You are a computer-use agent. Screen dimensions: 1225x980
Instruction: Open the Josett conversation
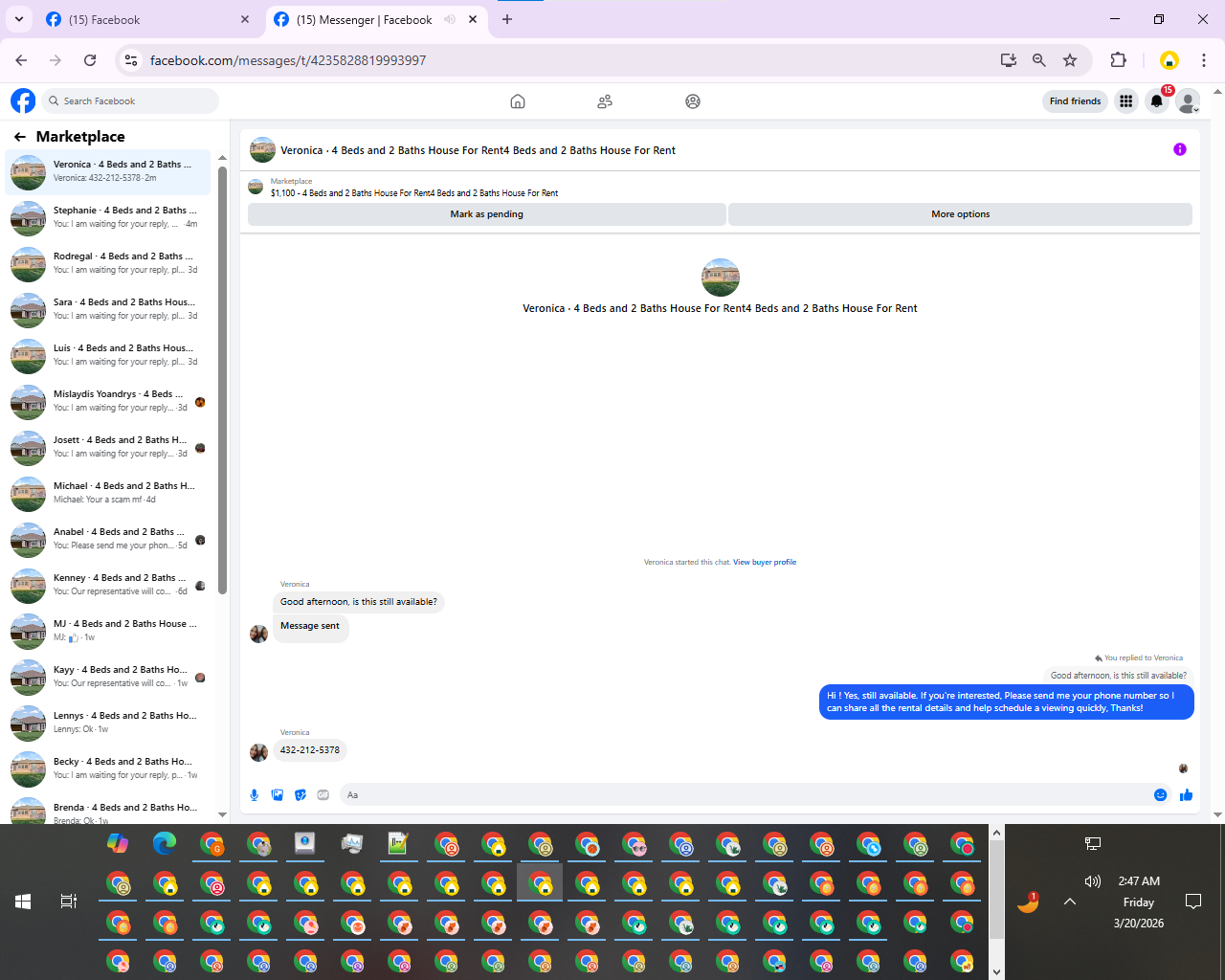tap(108, 448)
